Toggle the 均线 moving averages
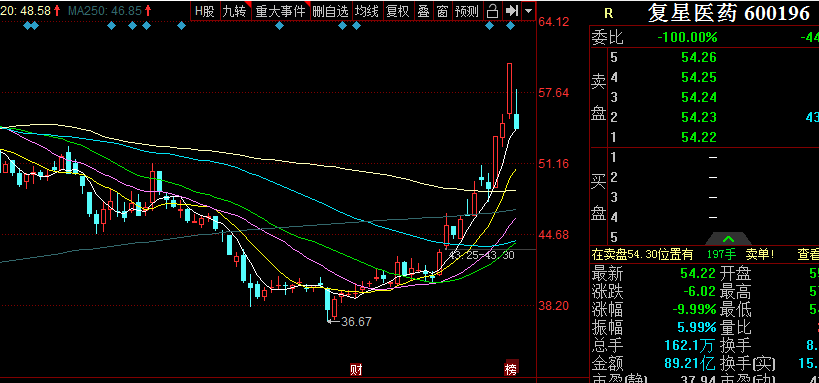Viewport: 819px width, 383px height. point(367,11)
